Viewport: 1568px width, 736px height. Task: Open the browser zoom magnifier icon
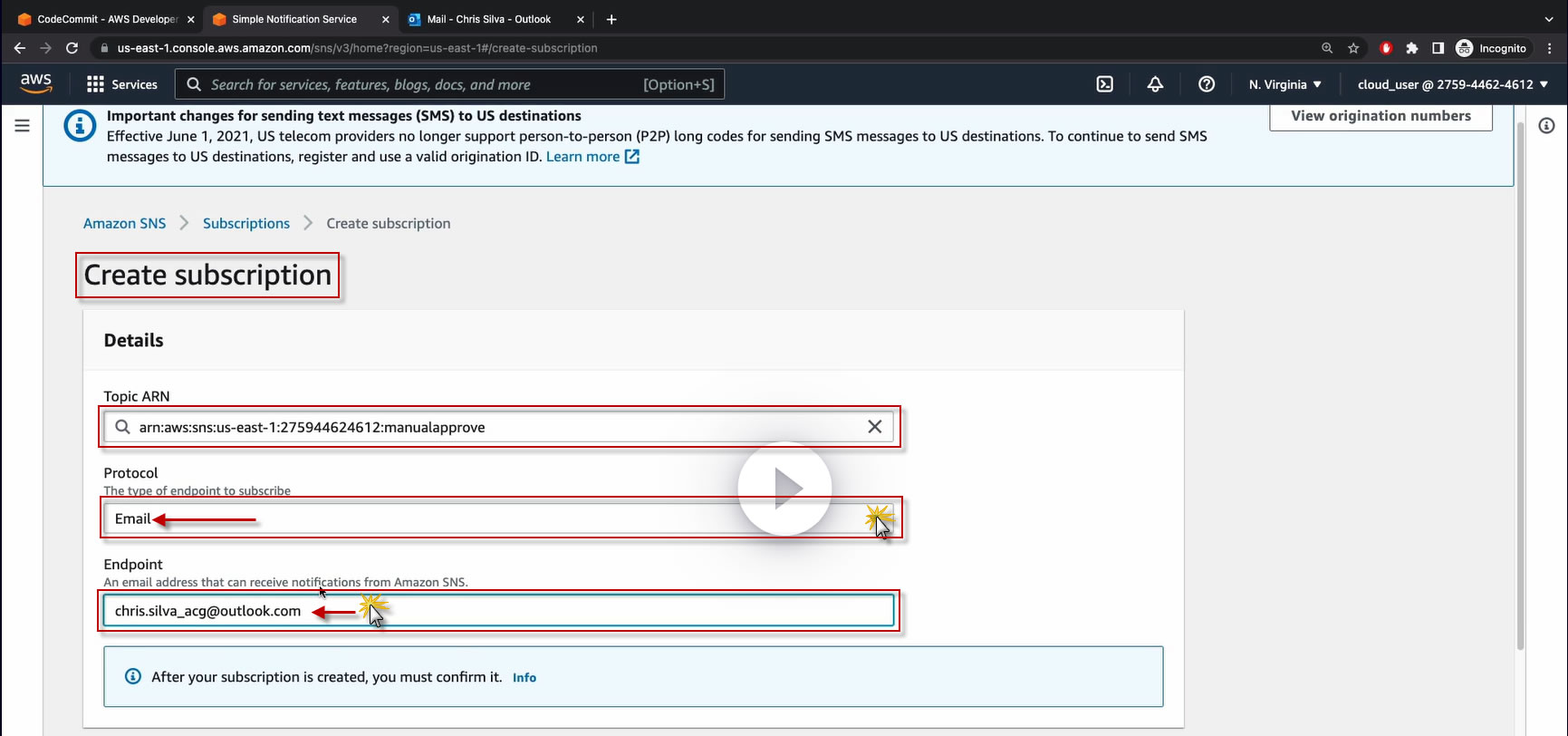1327,48
